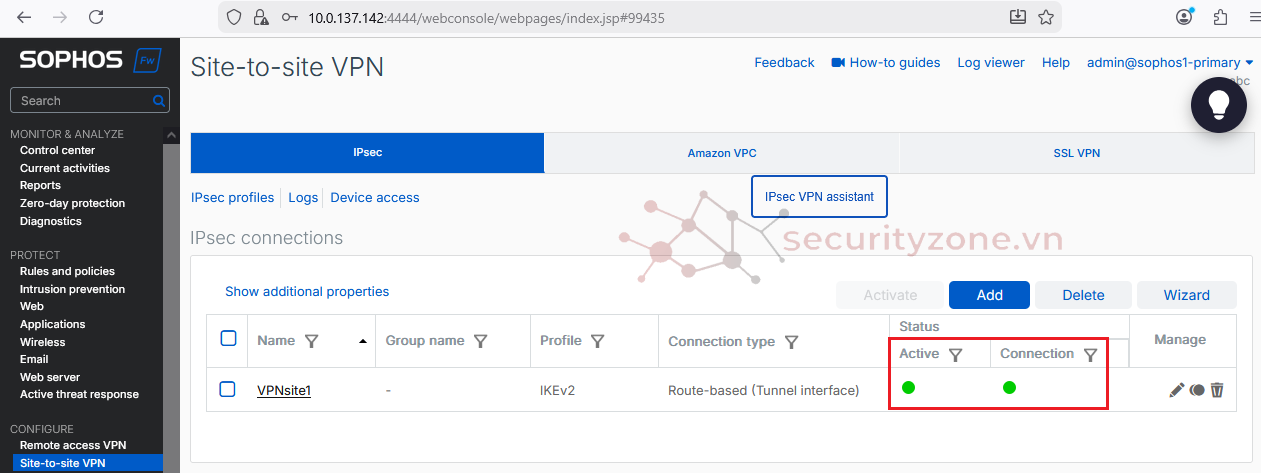1261x473 pixels.
Task: Tick the VPNsite1 row checkbox
Action: [228, 389]
